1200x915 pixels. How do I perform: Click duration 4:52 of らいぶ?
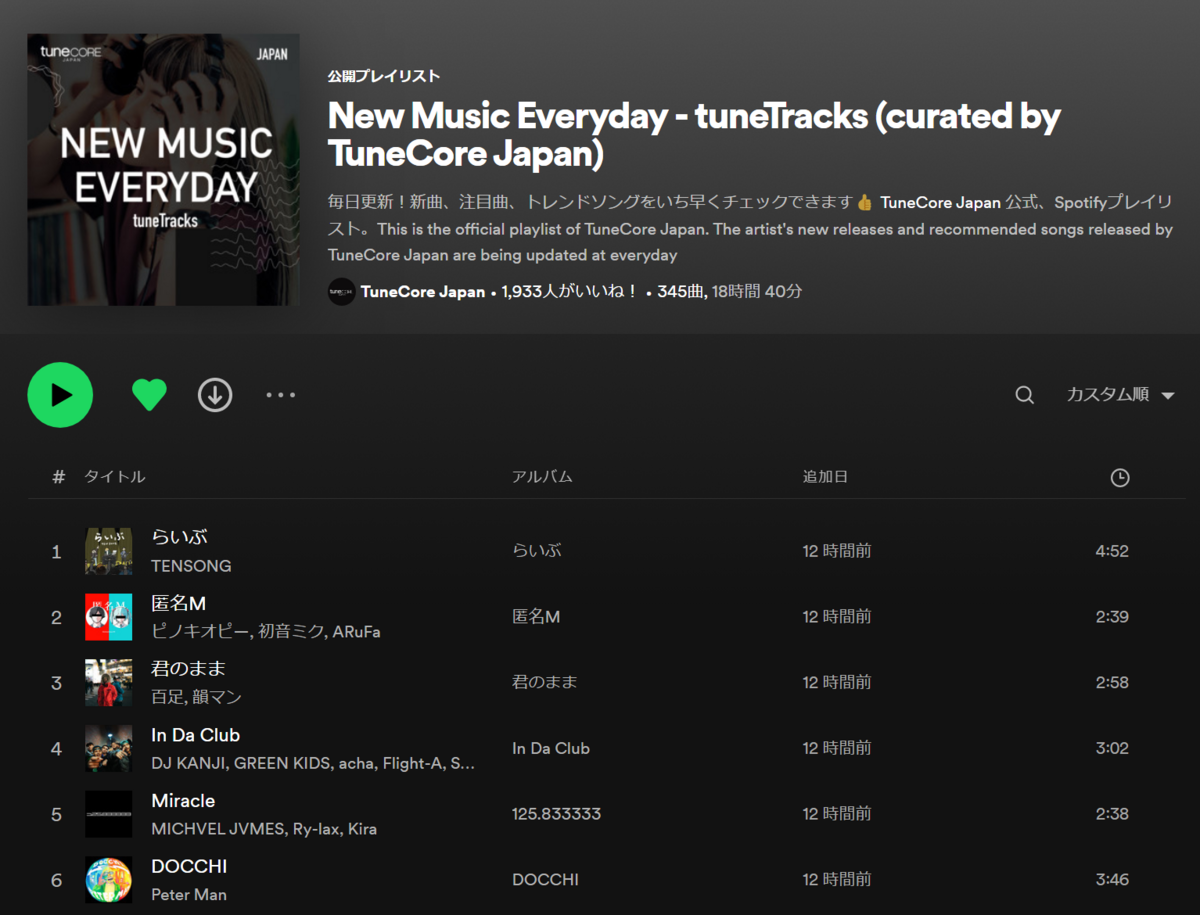pyautogui.click(x=1112, y=552)
